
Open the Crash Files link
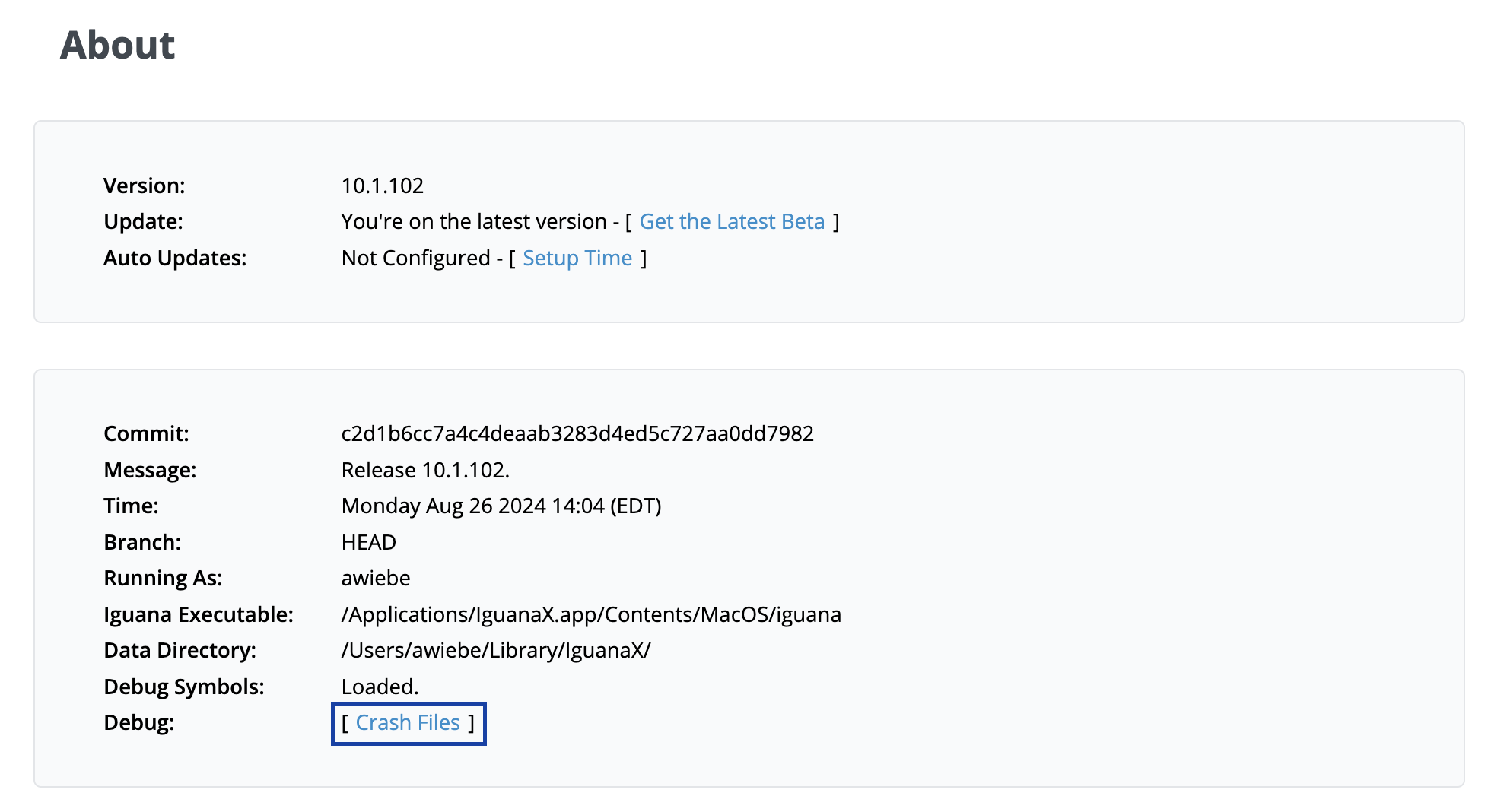click(x=408, y=723)
